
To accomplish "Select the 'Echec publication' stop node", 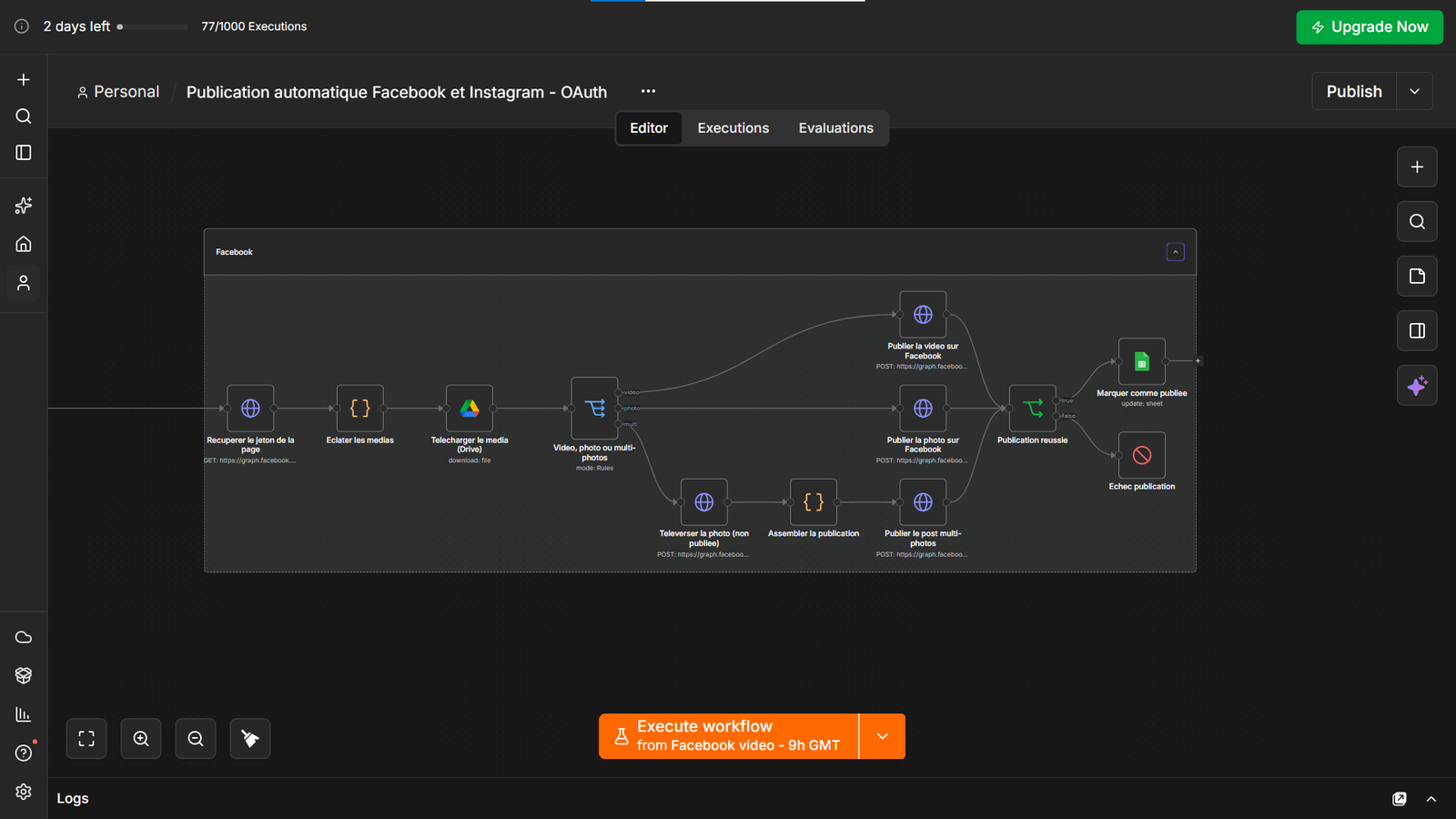I will pyautogui.click(x=1142, y=455).
